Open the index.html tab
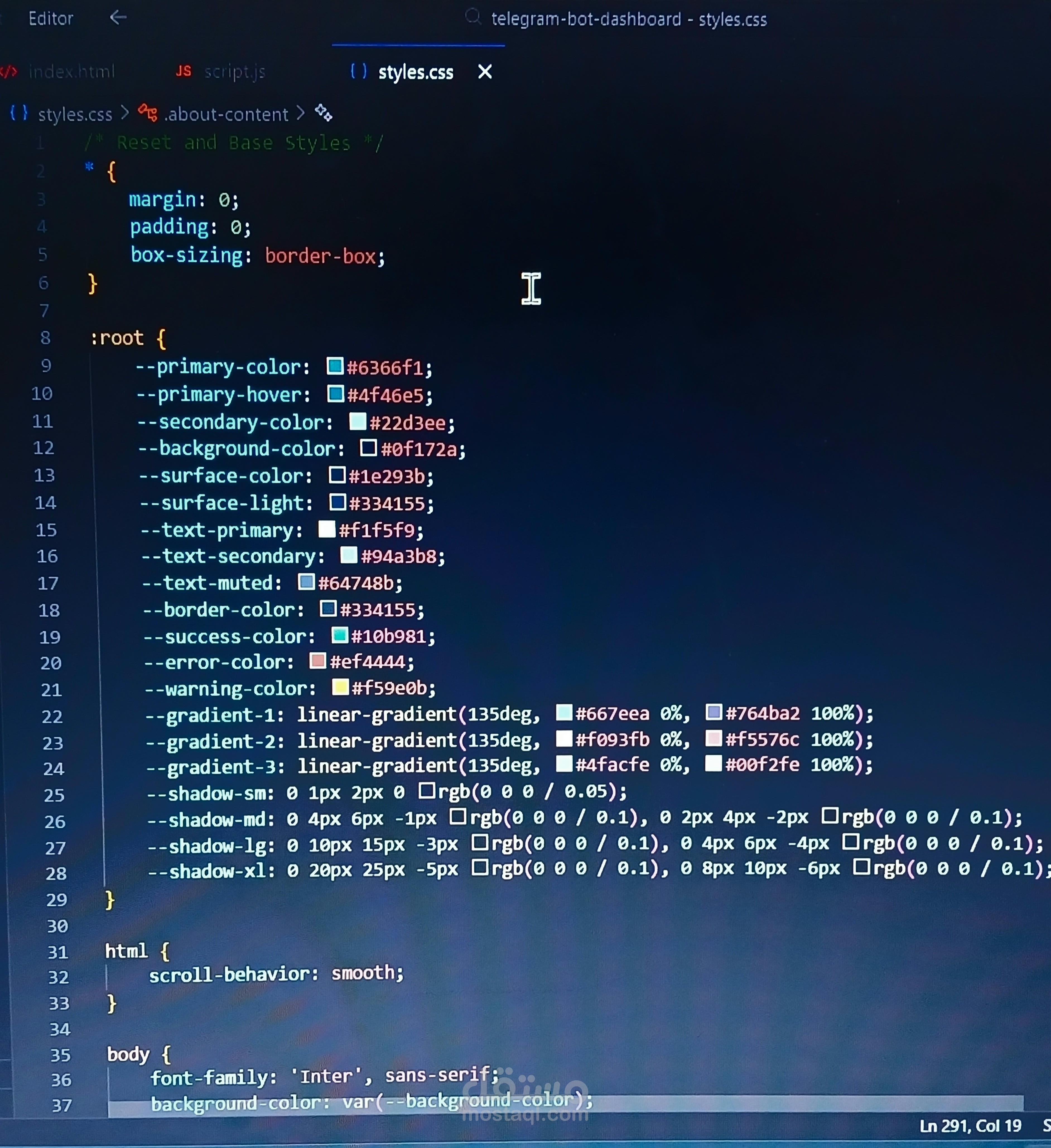This screenshot has height=1148, width=1051. click(72, 72)
